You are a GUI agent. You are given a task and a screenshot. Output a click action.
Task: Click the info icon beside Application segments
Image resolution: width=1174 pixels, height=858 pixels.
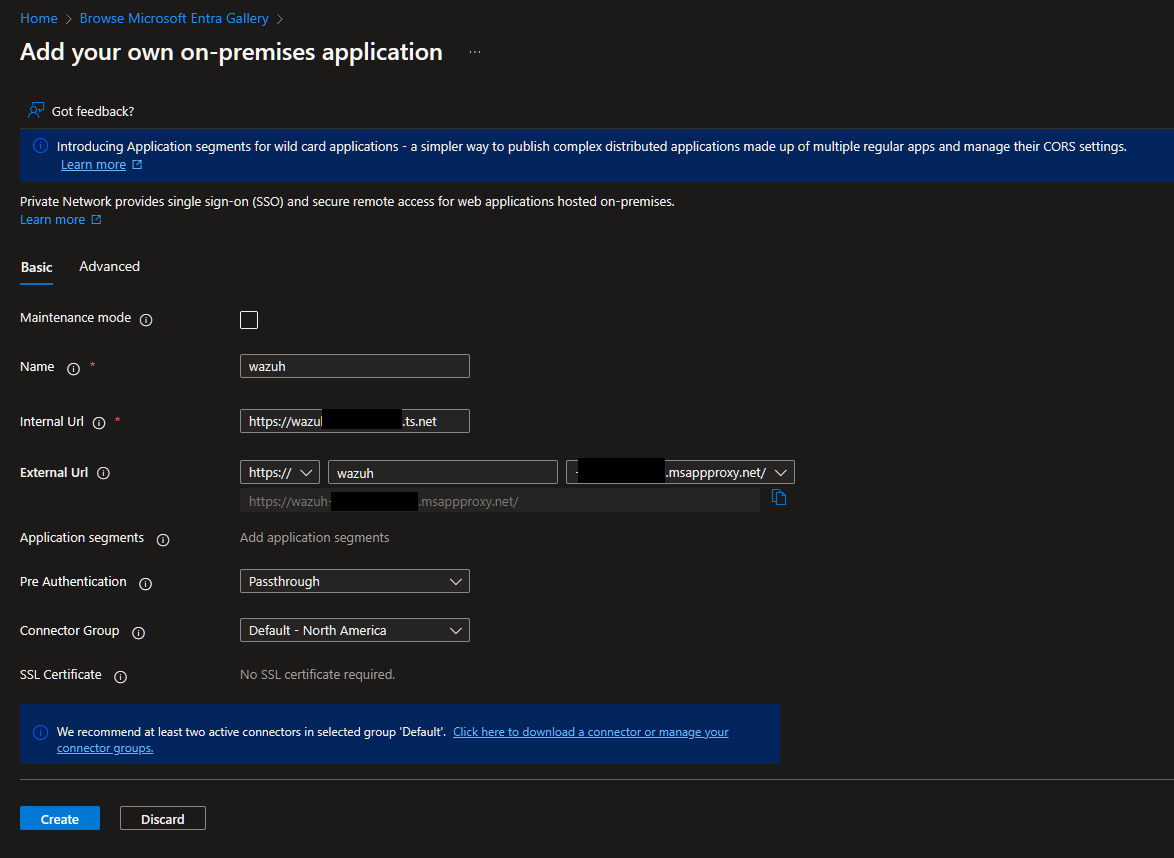click(x=162, y=540)
